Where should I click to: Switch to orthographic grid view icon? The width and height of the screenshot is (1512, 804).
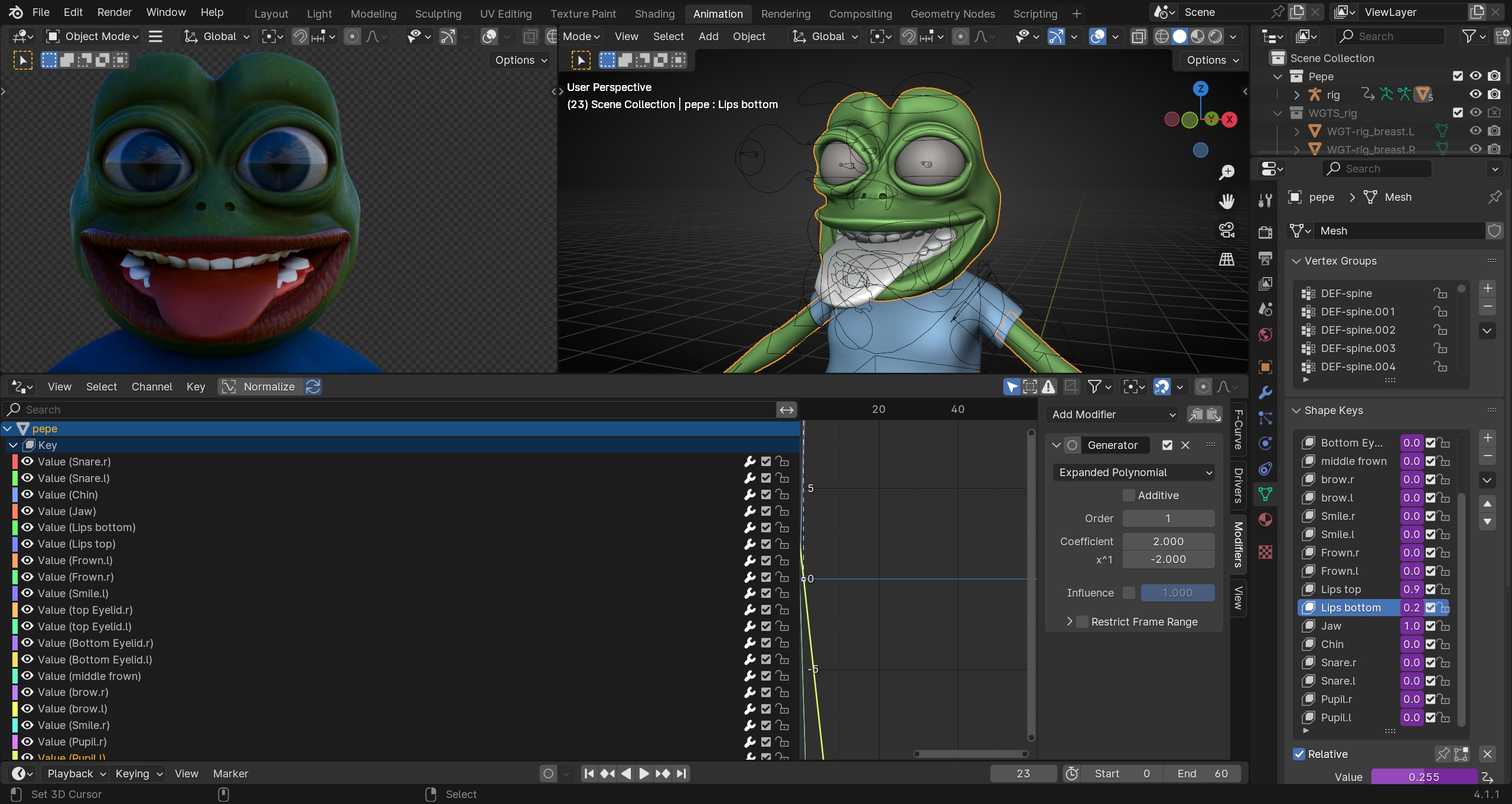point(1227,259)
